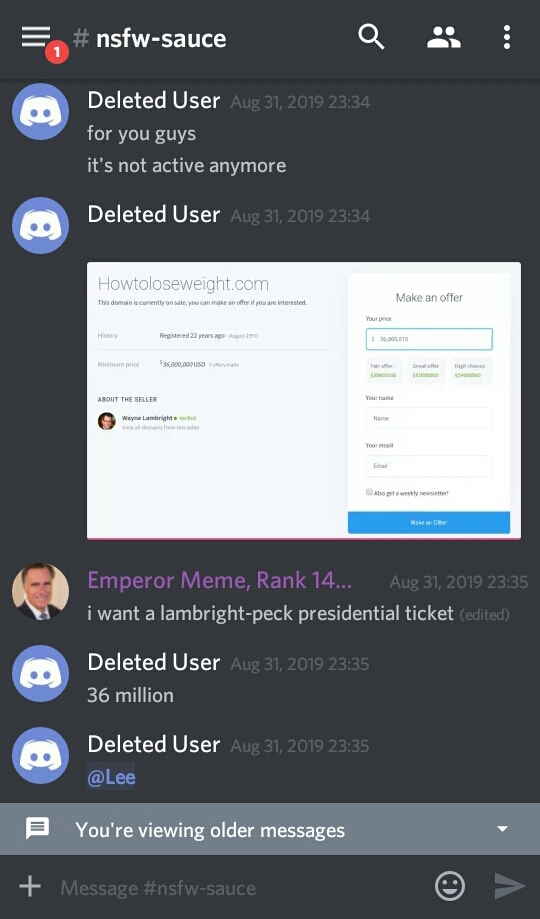Viewport: 540px width, 919px height.
Task: Tap the plus attachment icon
Action: point(30,886)
